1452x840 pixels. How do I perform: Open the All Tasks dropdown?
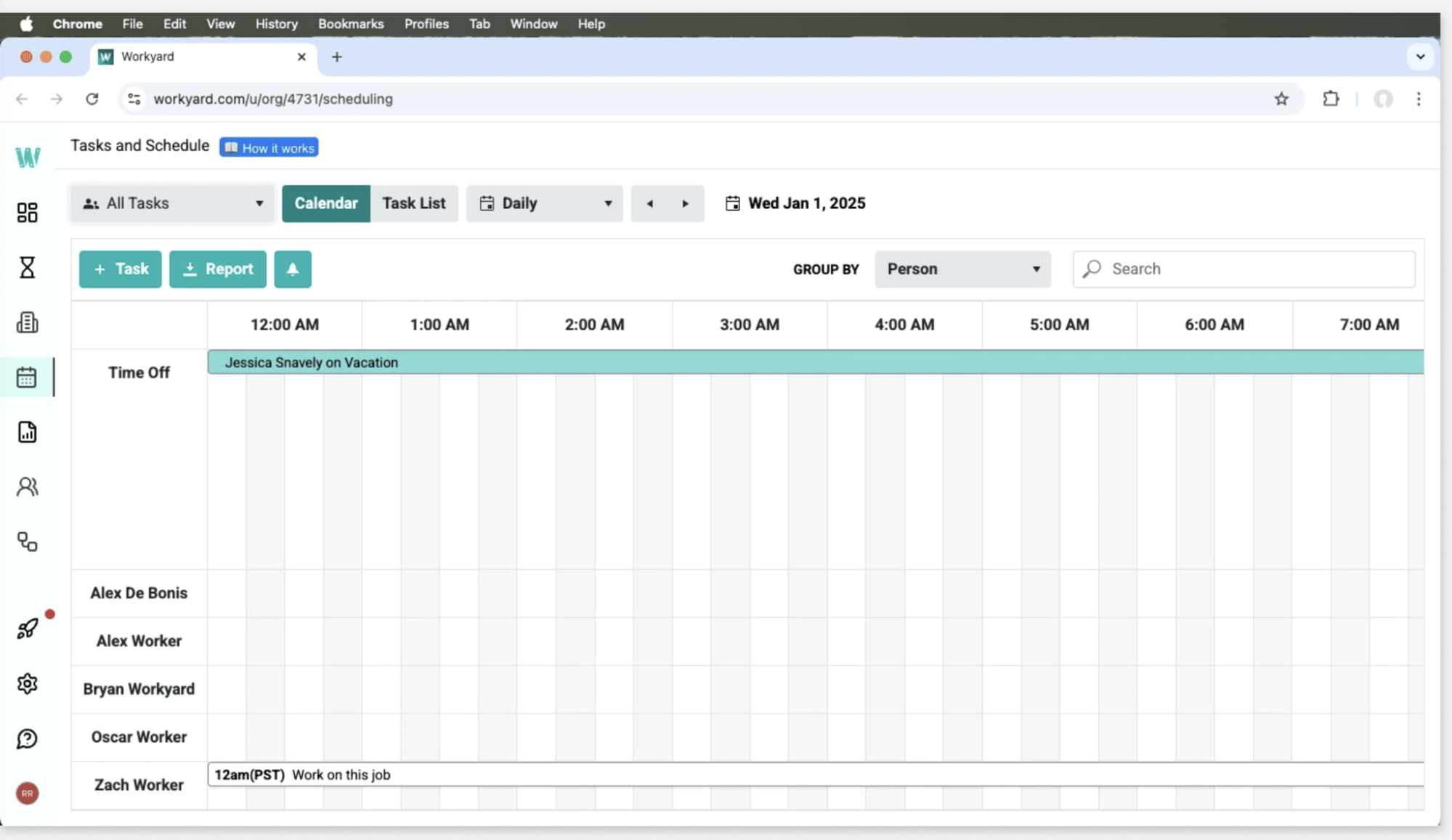tap(172, 203)
